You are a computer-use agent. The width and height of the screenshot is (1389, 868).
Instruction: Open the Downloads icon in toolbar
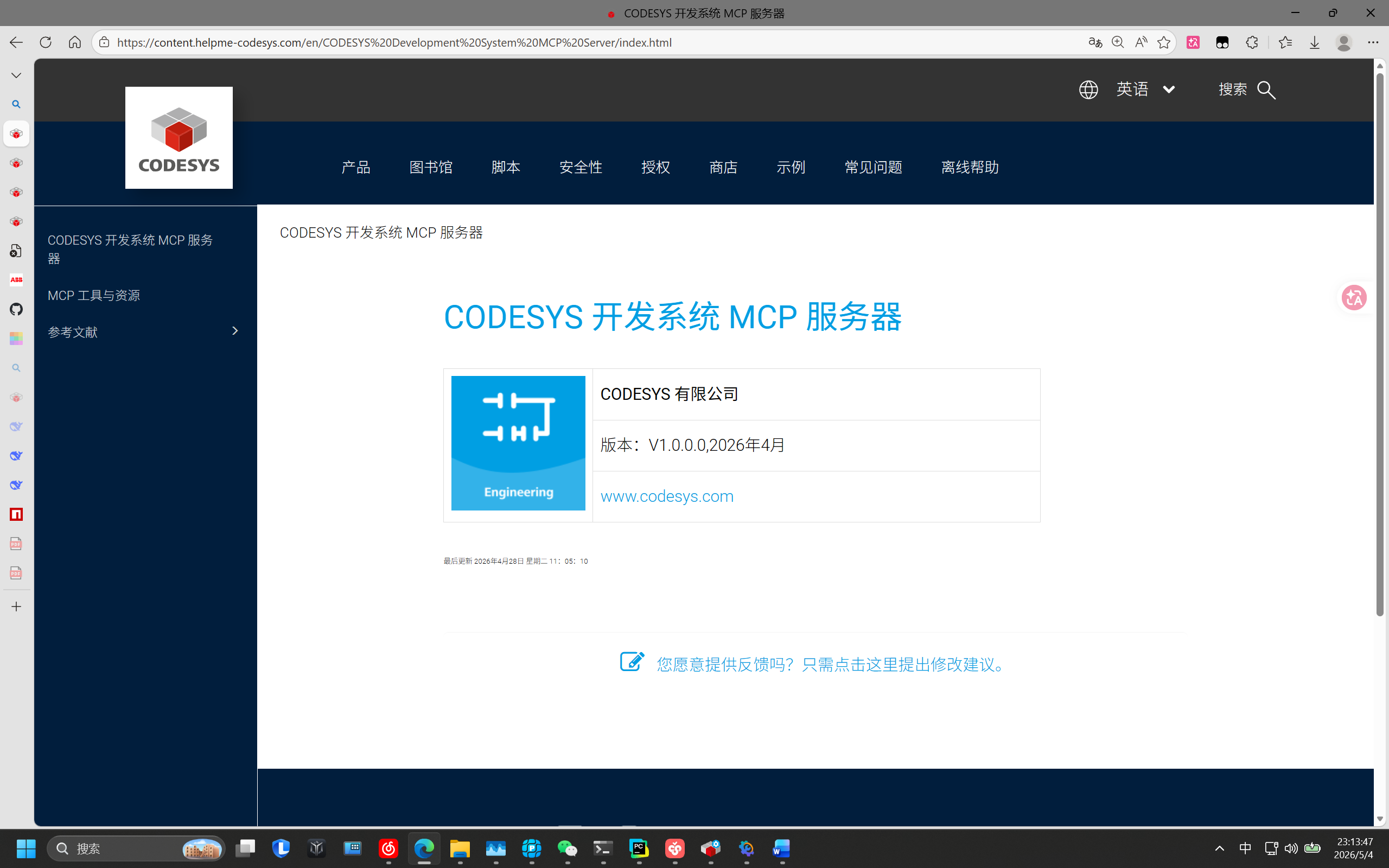coord(1314,42)
